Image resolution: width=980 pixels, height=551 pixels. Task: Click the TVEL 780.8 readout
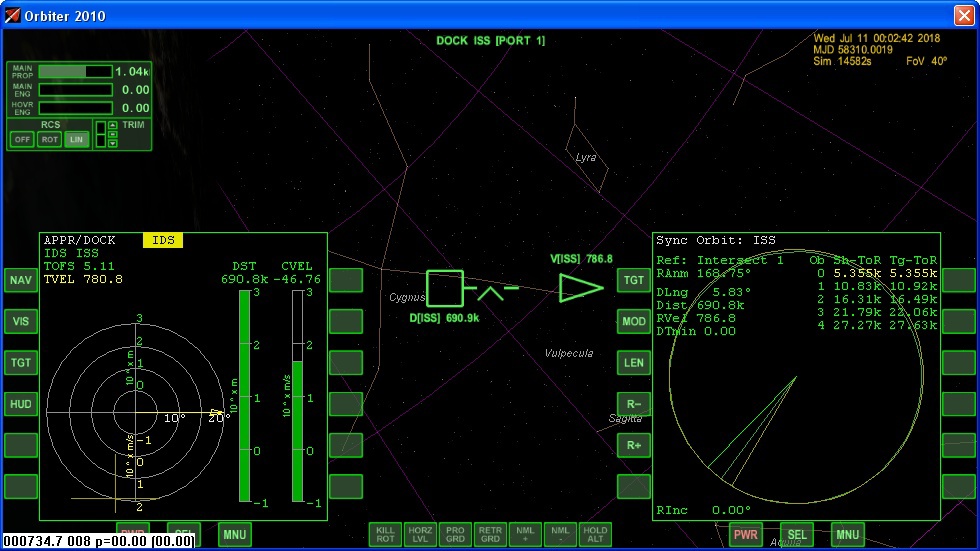(x=83, y=279)
